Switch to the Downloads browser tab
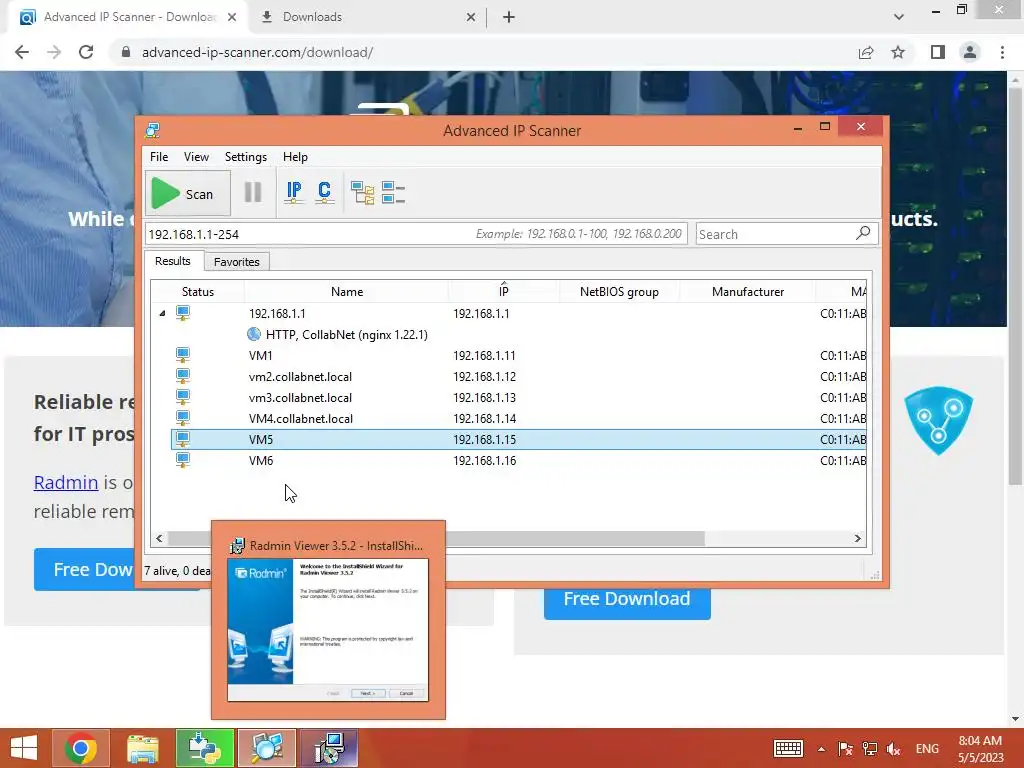This screenshot has height=768, width=1024. tap(369, 17)
